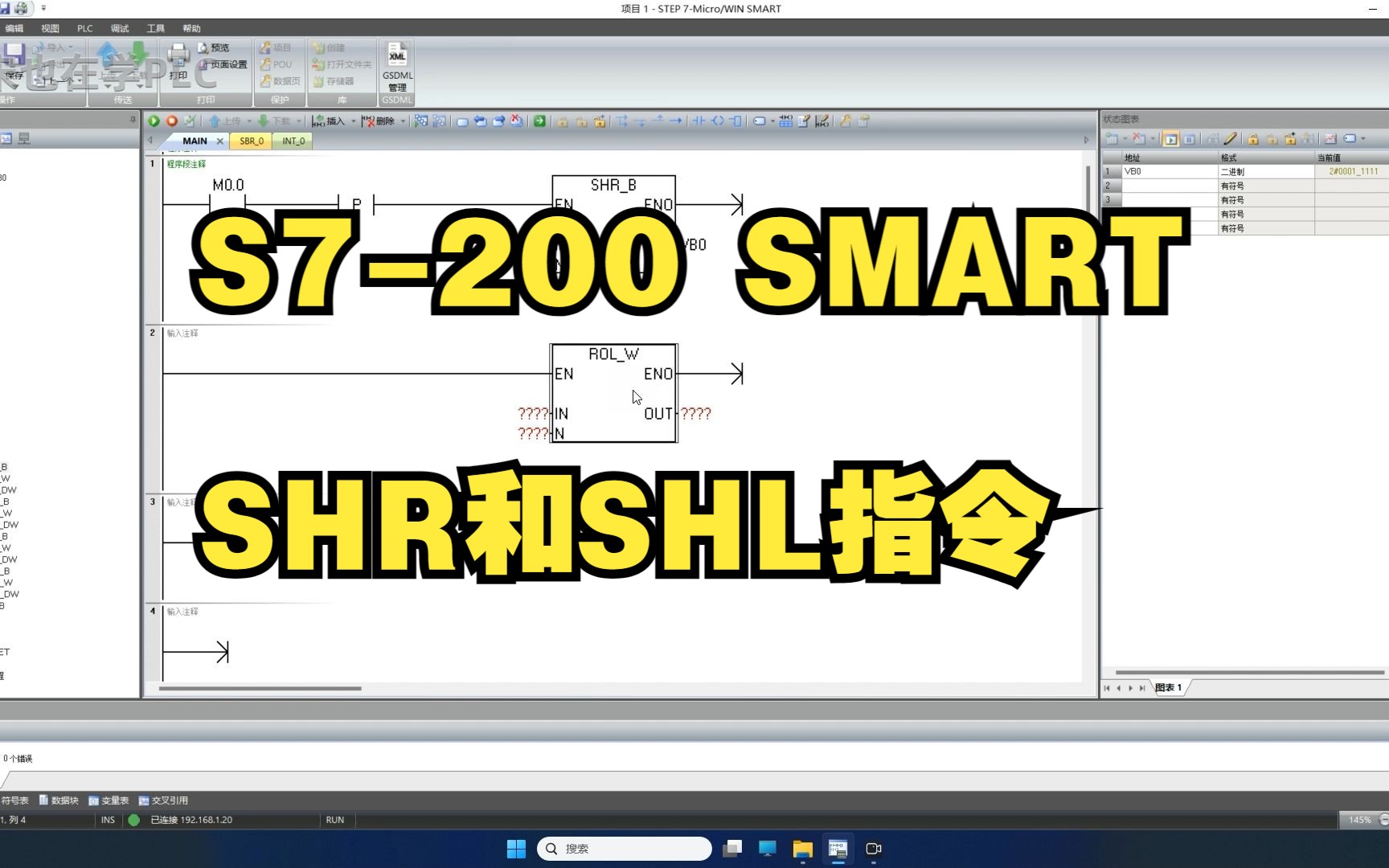Open the 调试 menu
The height and width of the screenshot is (868, 1389).
click(x=120, y=28)
